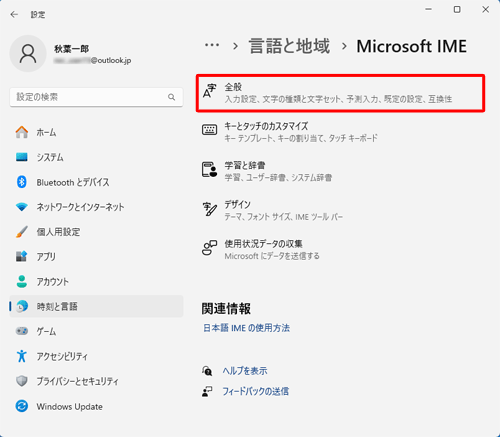Screen dimensions: 500x437
Task: Select アプリ in the sidebar
Action: (x=96, y=256)
